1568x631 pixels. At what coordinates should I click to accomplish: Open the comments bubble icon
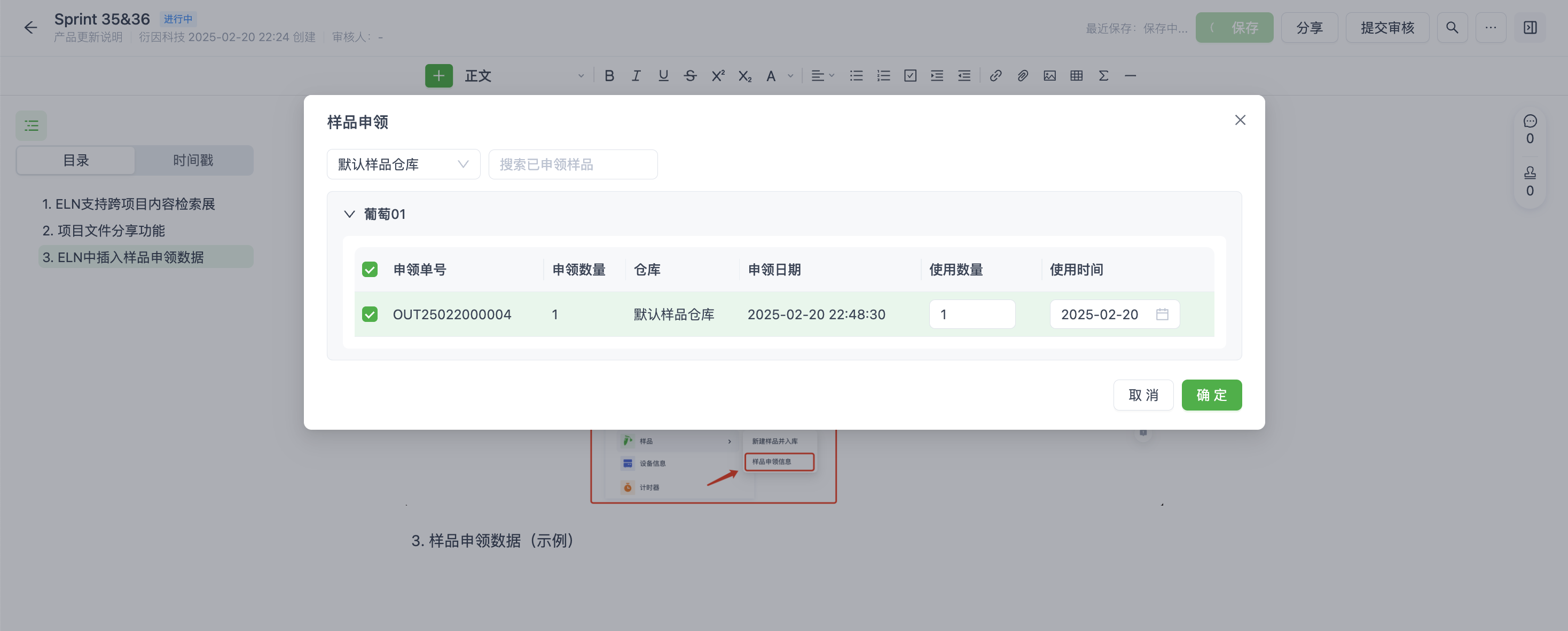tap(1529, 121)
